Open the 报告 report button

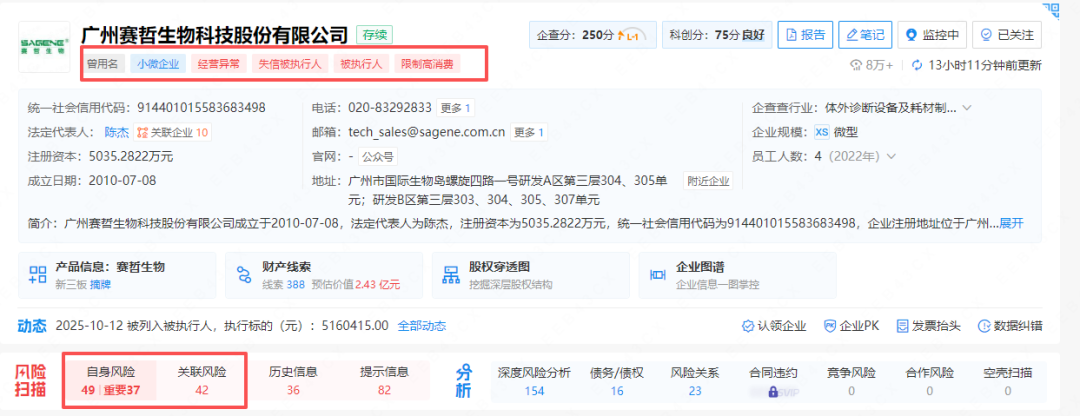point(805,35)
